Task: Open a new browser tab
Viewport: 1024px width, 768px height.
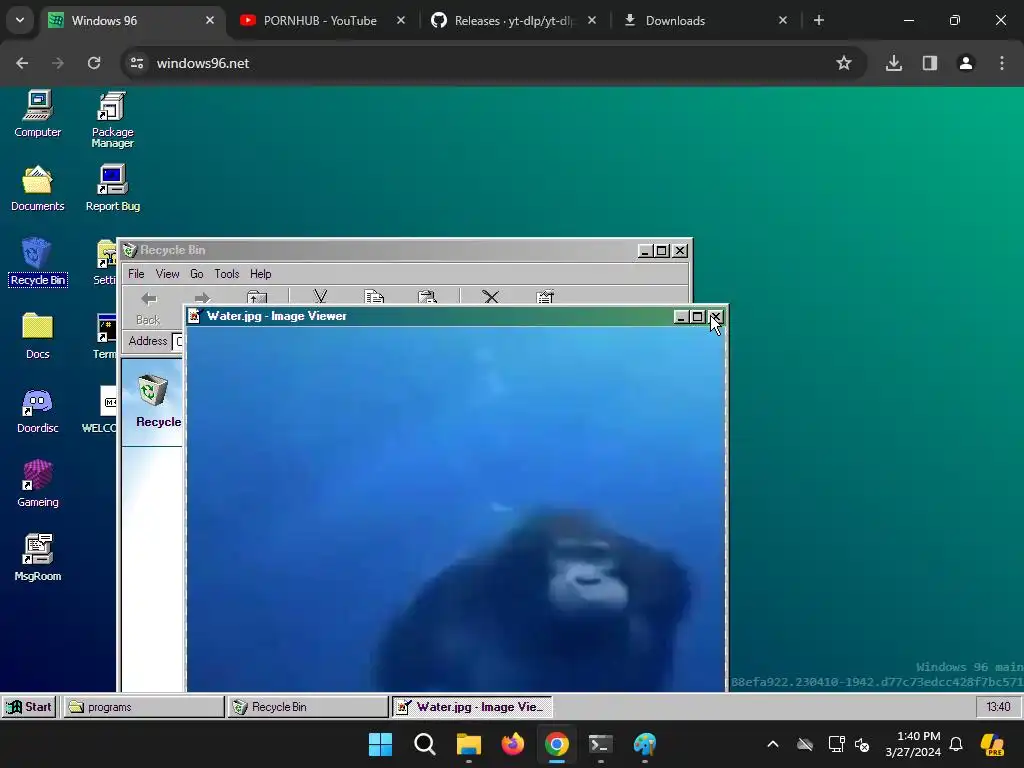Action: 818,20
